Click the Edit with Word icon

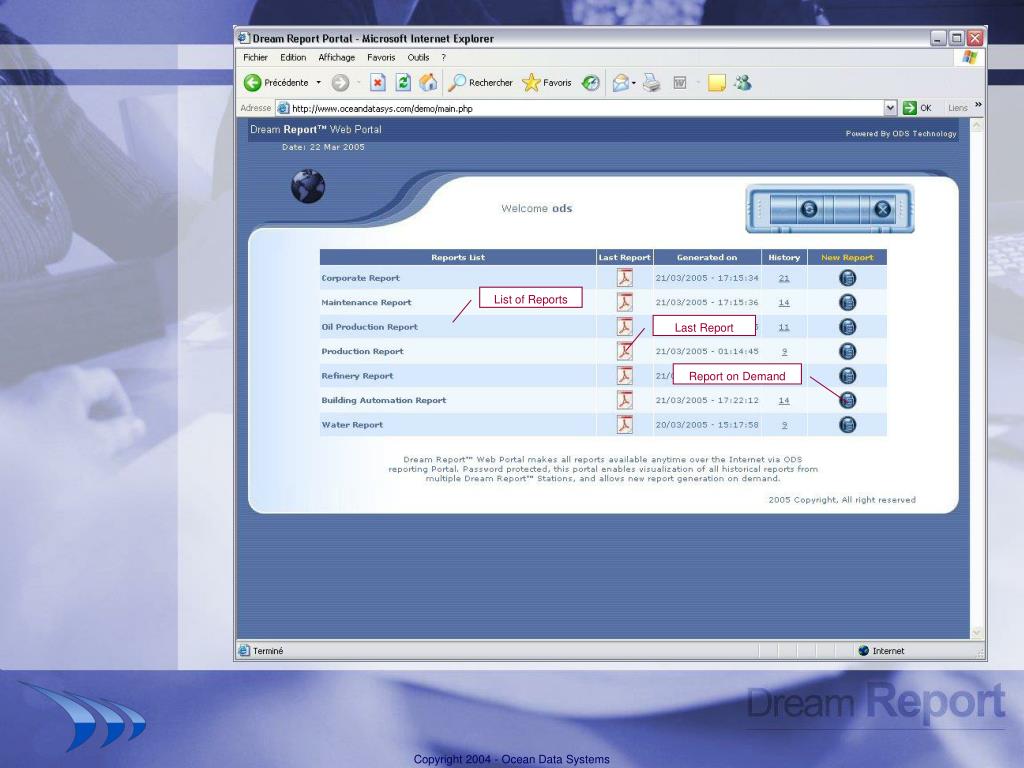680,83
